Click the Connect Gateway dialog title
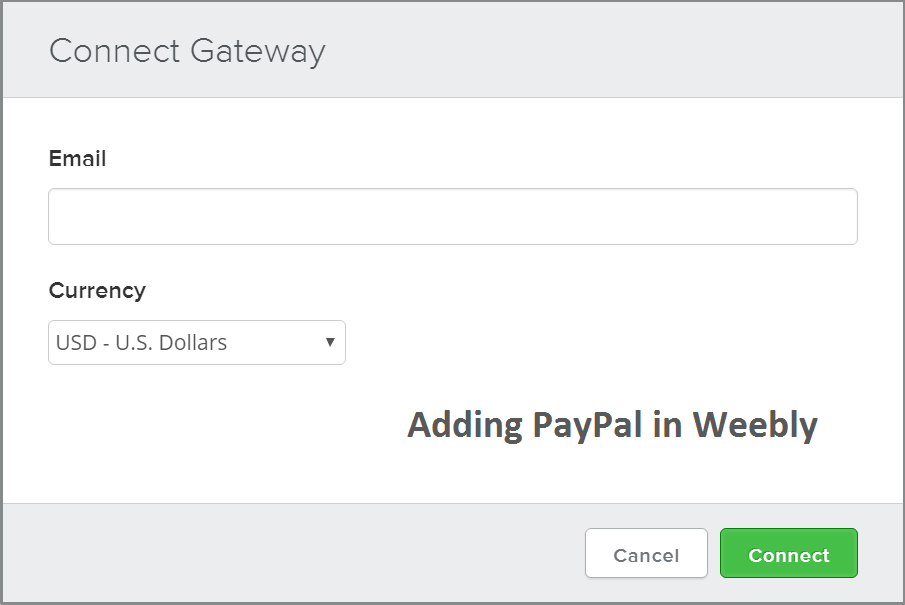 click(188, 51)
